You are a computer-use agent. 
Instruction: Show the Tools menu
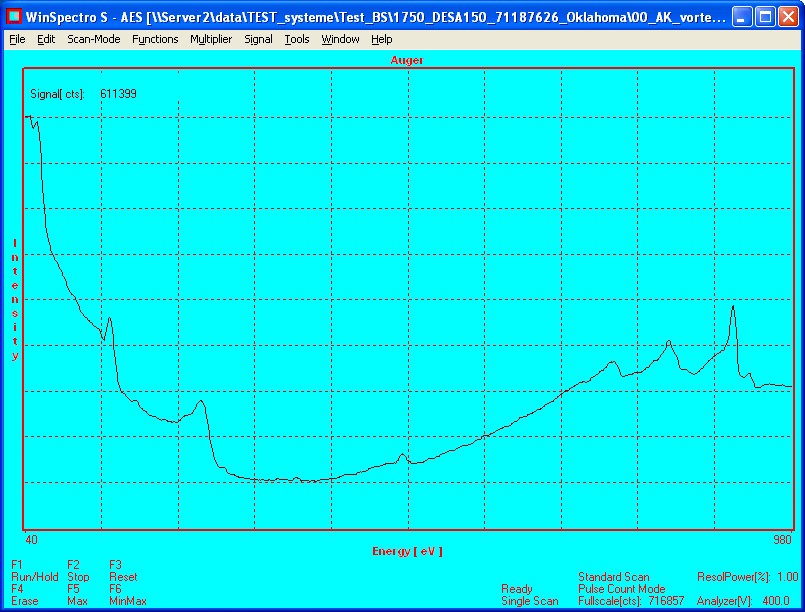(x=297, y=39)
